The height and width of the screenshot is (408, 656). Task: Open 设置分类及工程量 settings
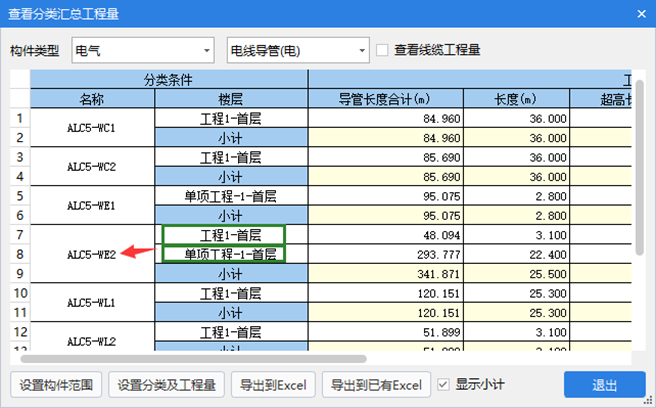click(167, 384)
